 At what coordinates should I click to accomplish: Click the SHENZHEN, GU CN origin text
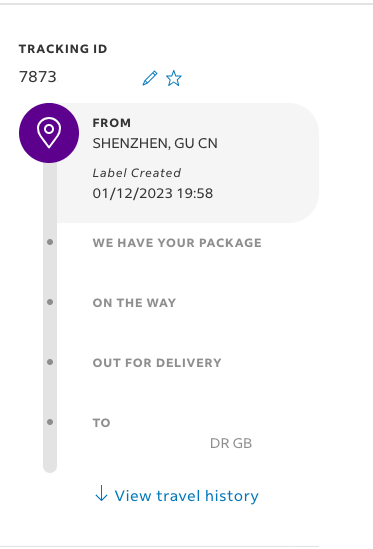click(x=155, y=143)
